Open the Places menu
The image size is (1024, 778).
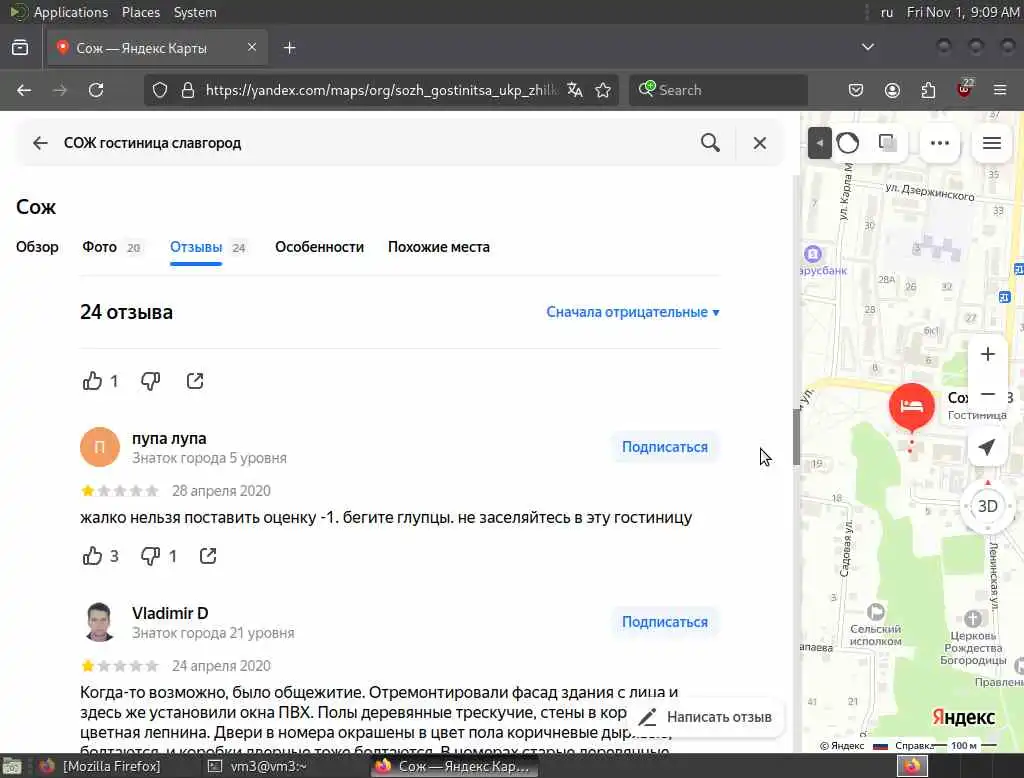click(141, 12)
